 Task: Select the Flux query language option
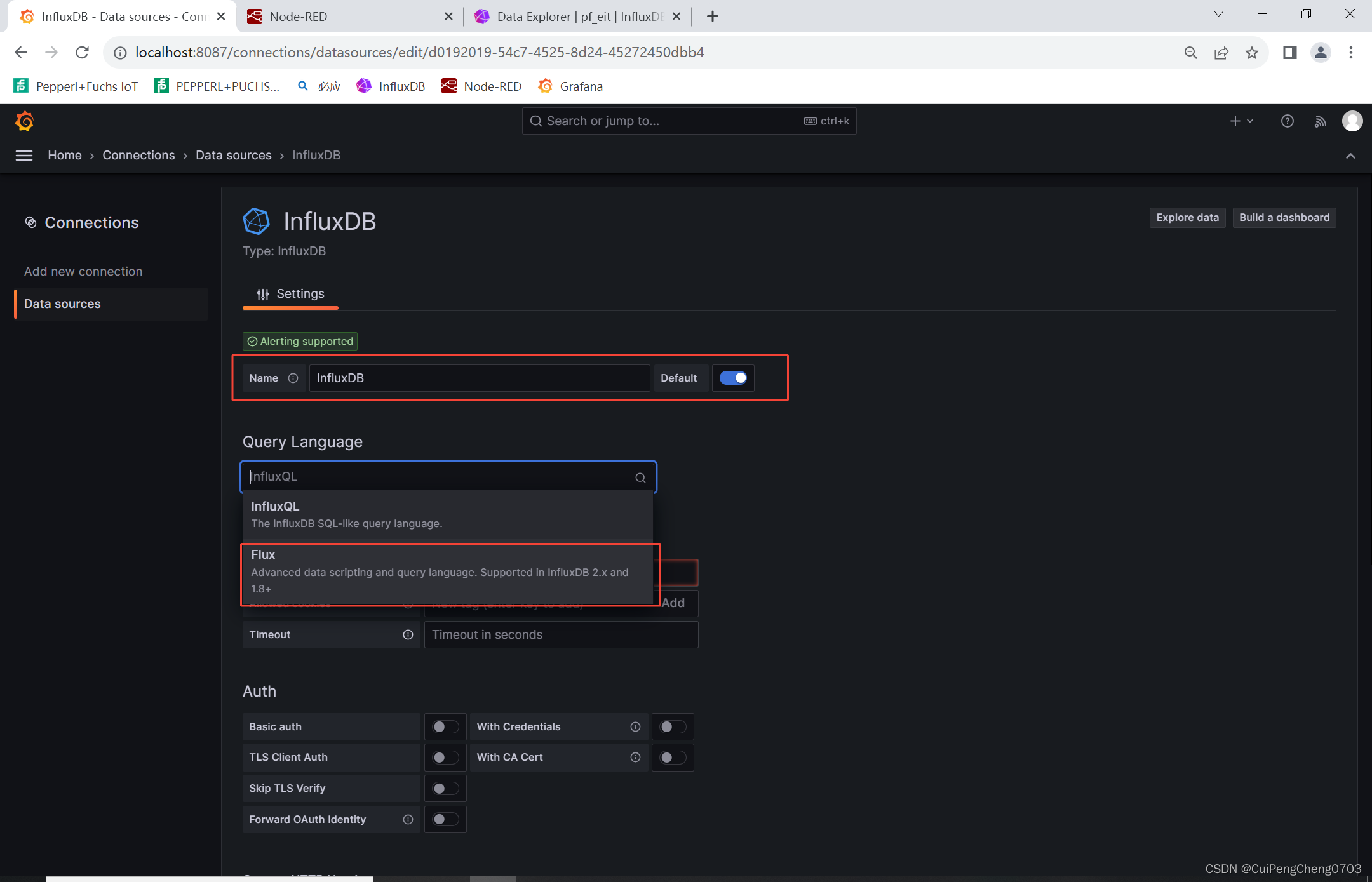click(x=448, y=571)
